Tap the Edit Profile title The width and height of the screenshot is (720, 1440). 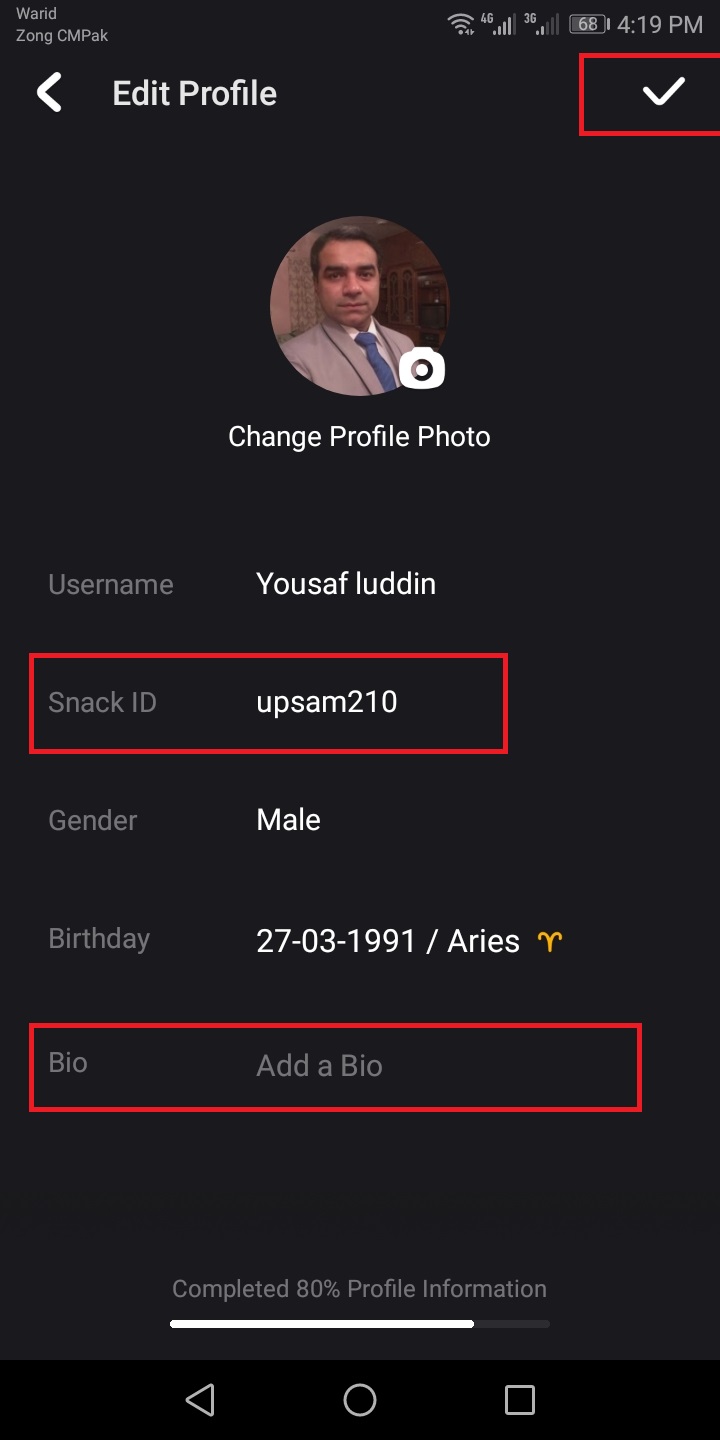pos(195,93)
